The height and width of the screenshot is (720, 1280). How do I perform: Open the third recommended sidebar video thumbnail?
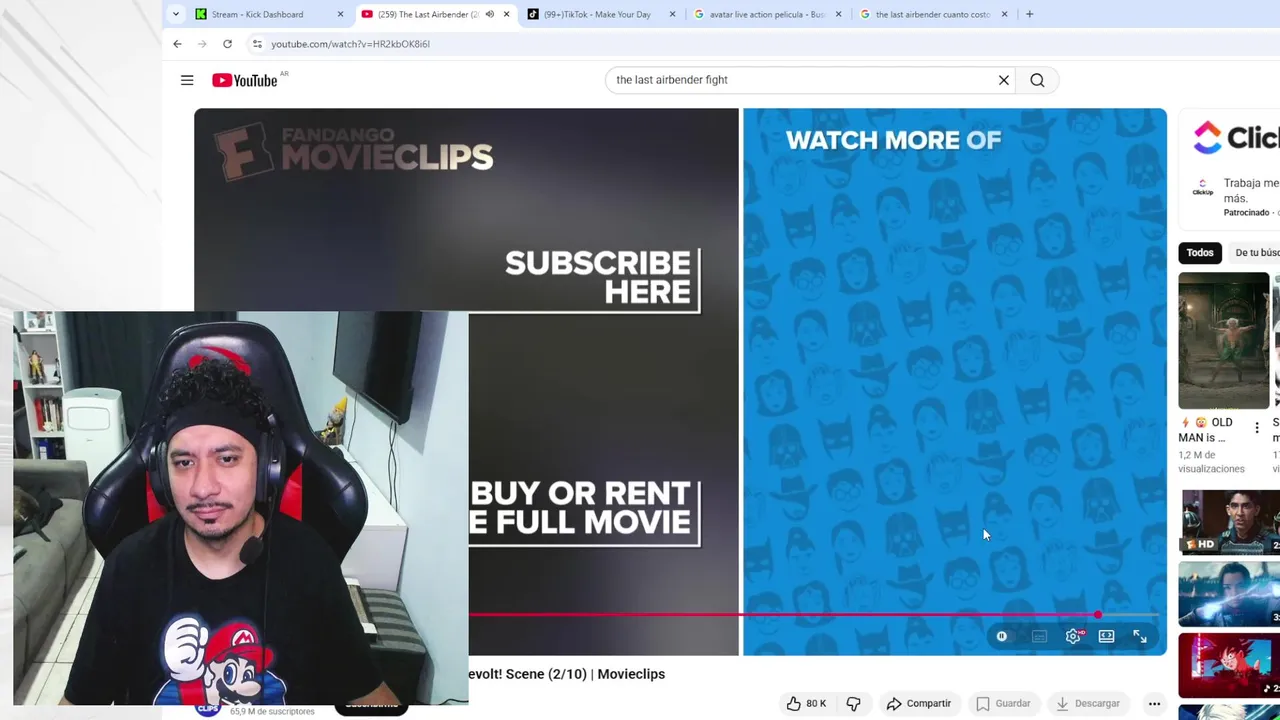coord(1231,594)
